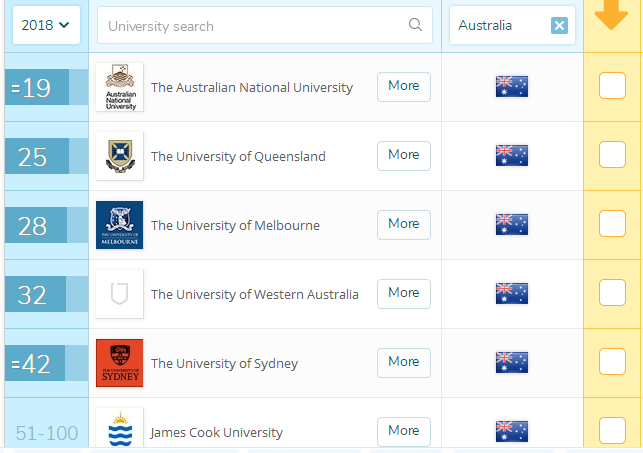Expand More details for James Cook University

(404, 431)
